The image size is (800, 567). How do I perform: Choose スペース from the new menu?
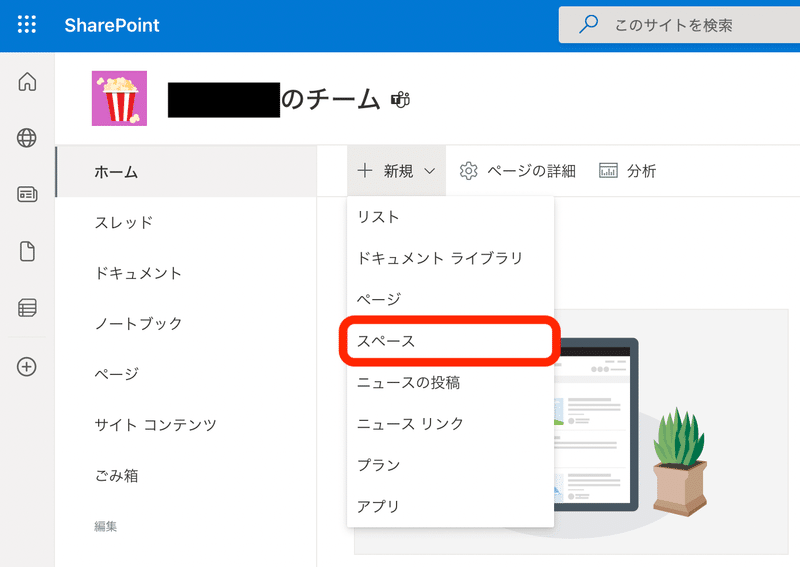point(451,341)
